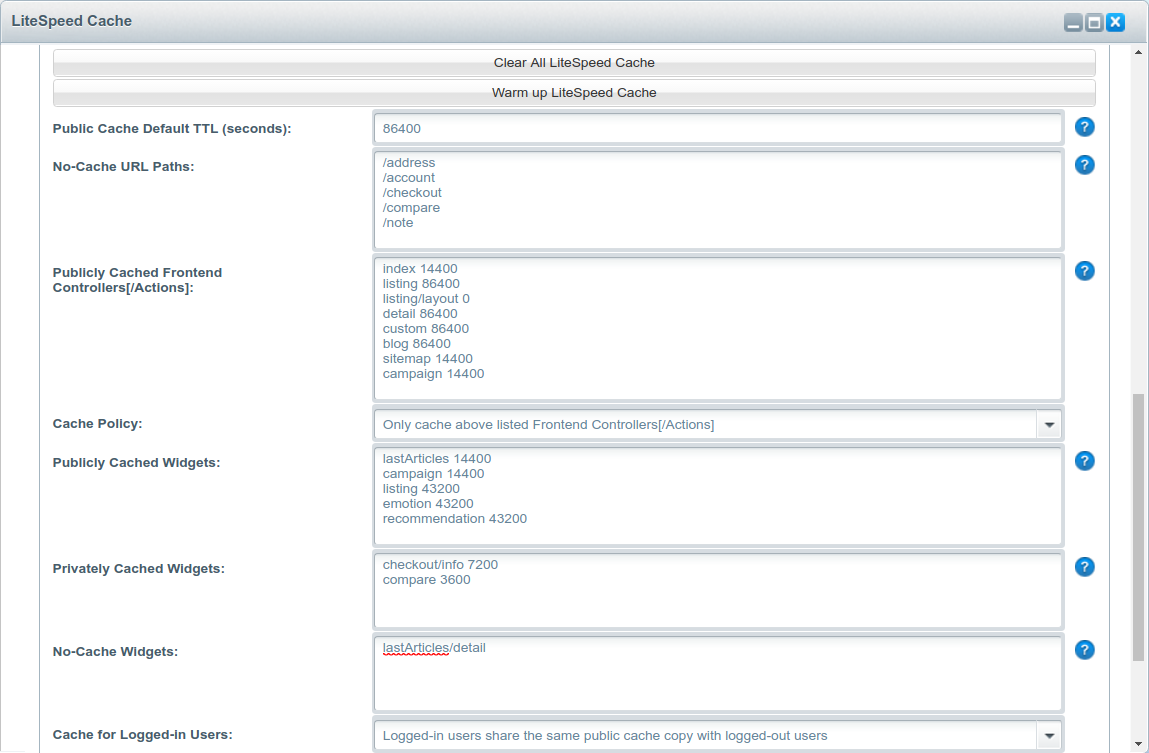Maximize the LiteSpeed Cache window
This screenshot has width=1149, height=753.
pos(1094,23)
